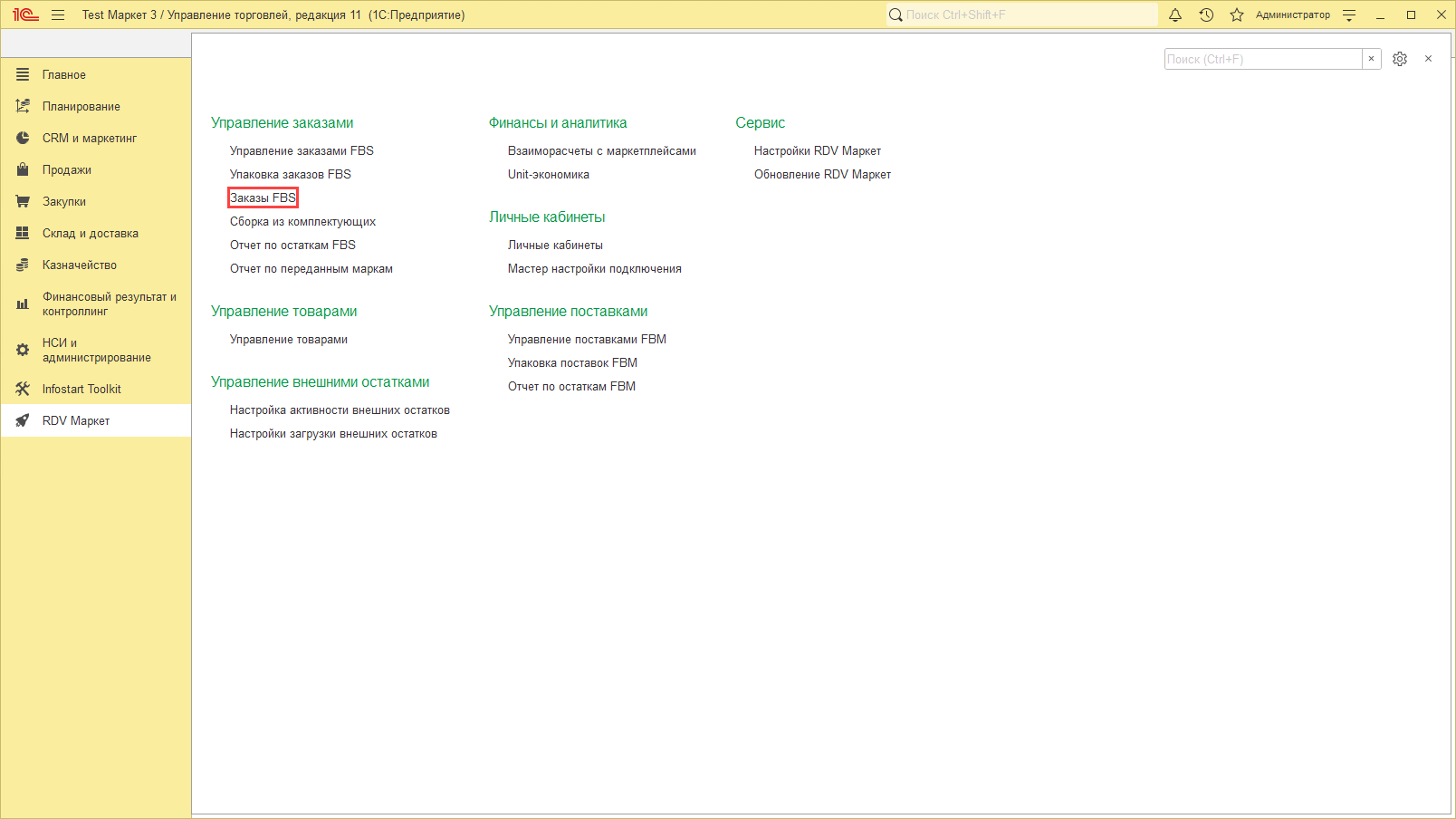Open НСИ и администрирование section
The height and width of the screenshot is (819, 1456).
96,350
